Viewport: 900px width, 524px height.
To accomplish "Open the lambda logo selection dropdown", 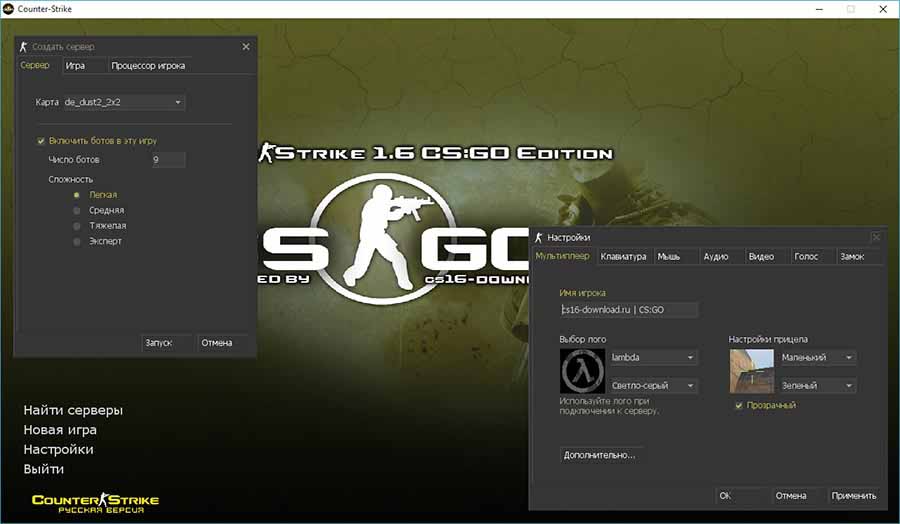I will 653,357.
